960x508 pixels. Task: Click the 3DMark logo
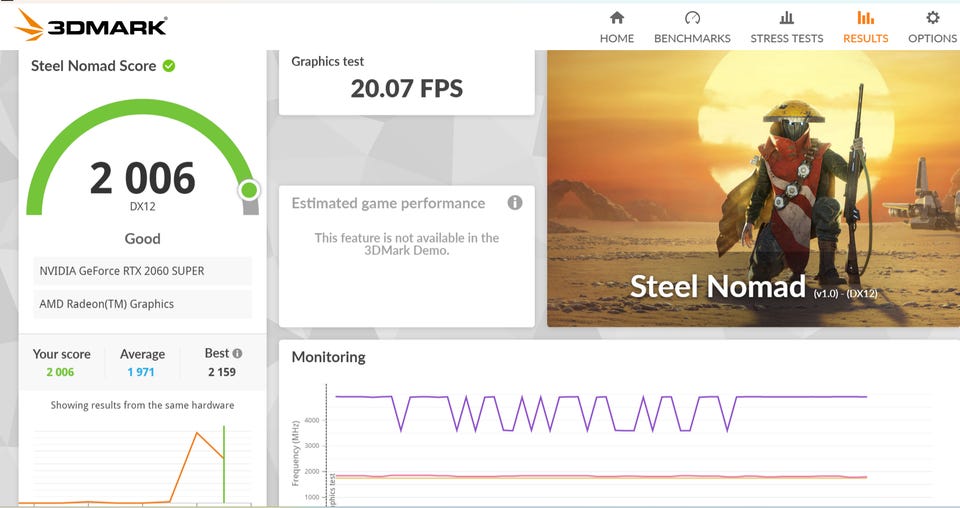pos(91,25)
